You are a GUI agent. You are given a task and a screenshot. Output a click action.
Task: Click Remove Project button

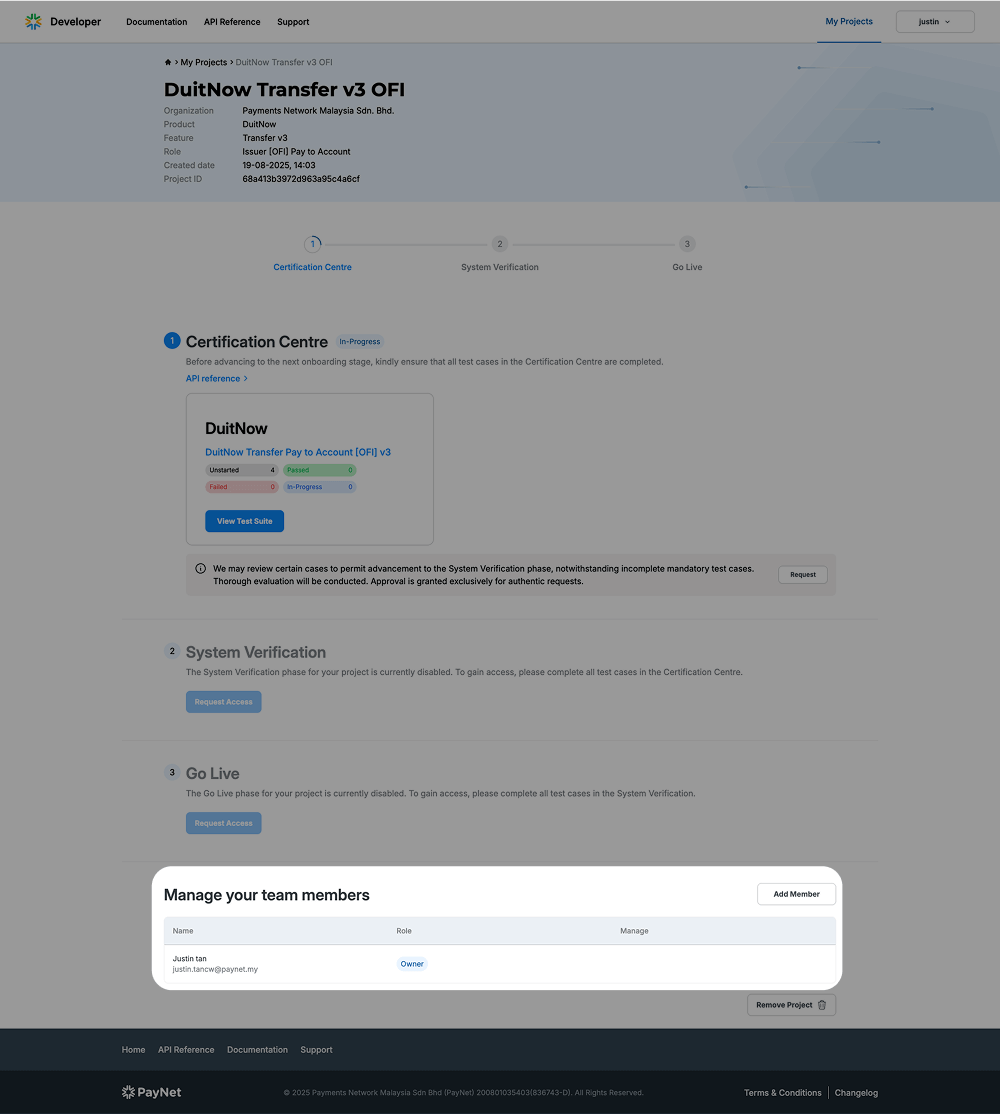(x=791, y=1005)
